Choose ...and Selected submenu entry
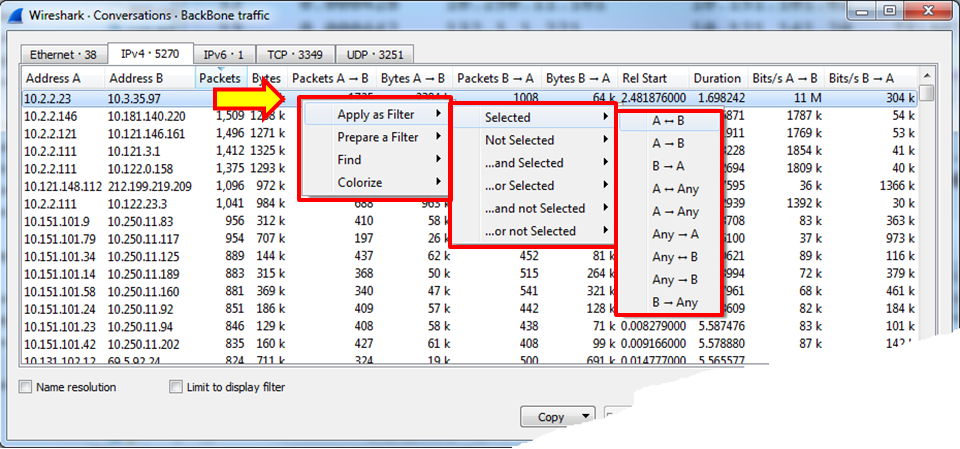960x449 pixels. 533,163
